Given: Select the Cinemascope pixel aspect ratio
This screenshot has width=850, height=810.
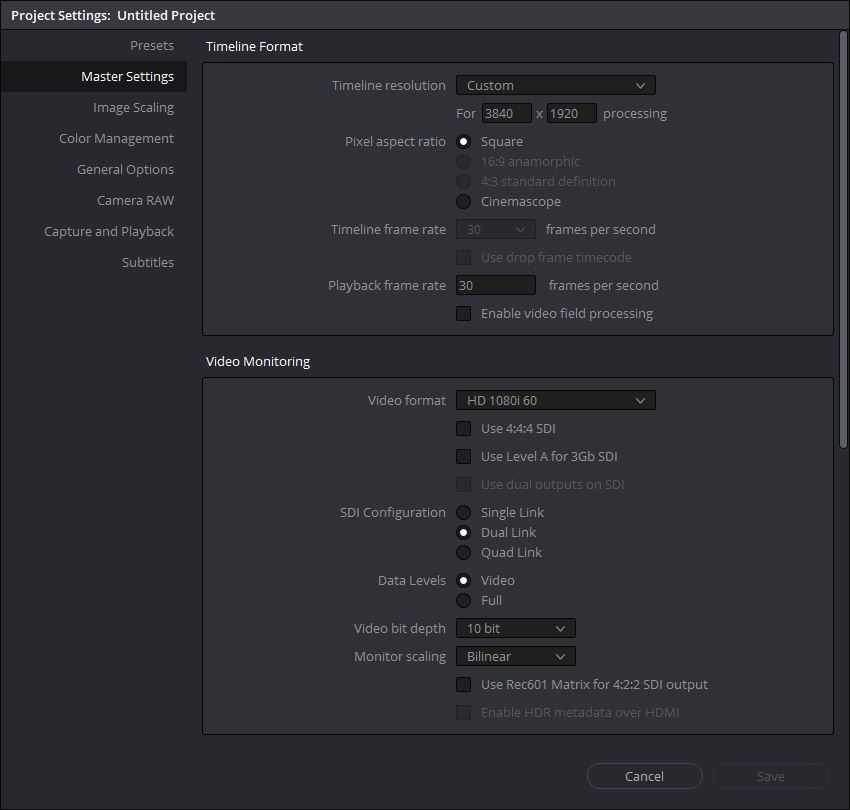Looking at the screenshot, I should [463, 202].
